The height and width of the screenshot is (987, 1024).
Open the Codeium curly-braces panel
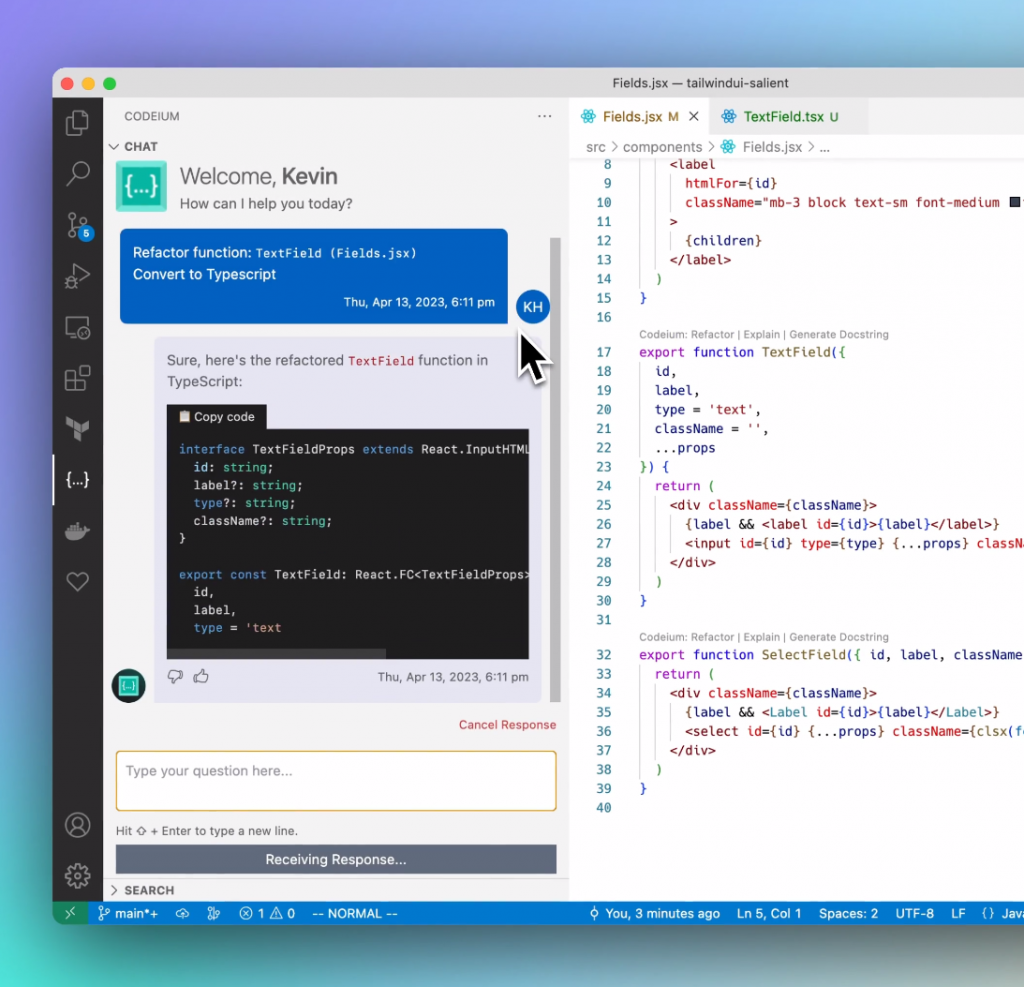point(77,480)
